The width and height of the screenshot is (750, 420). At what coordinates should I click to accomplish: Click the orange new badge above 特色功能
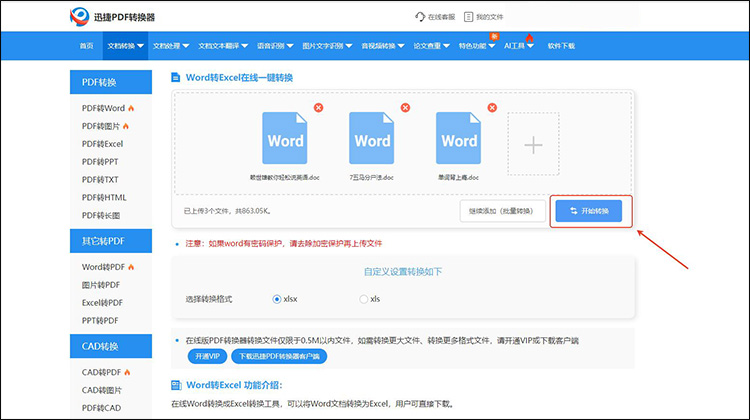494,36
